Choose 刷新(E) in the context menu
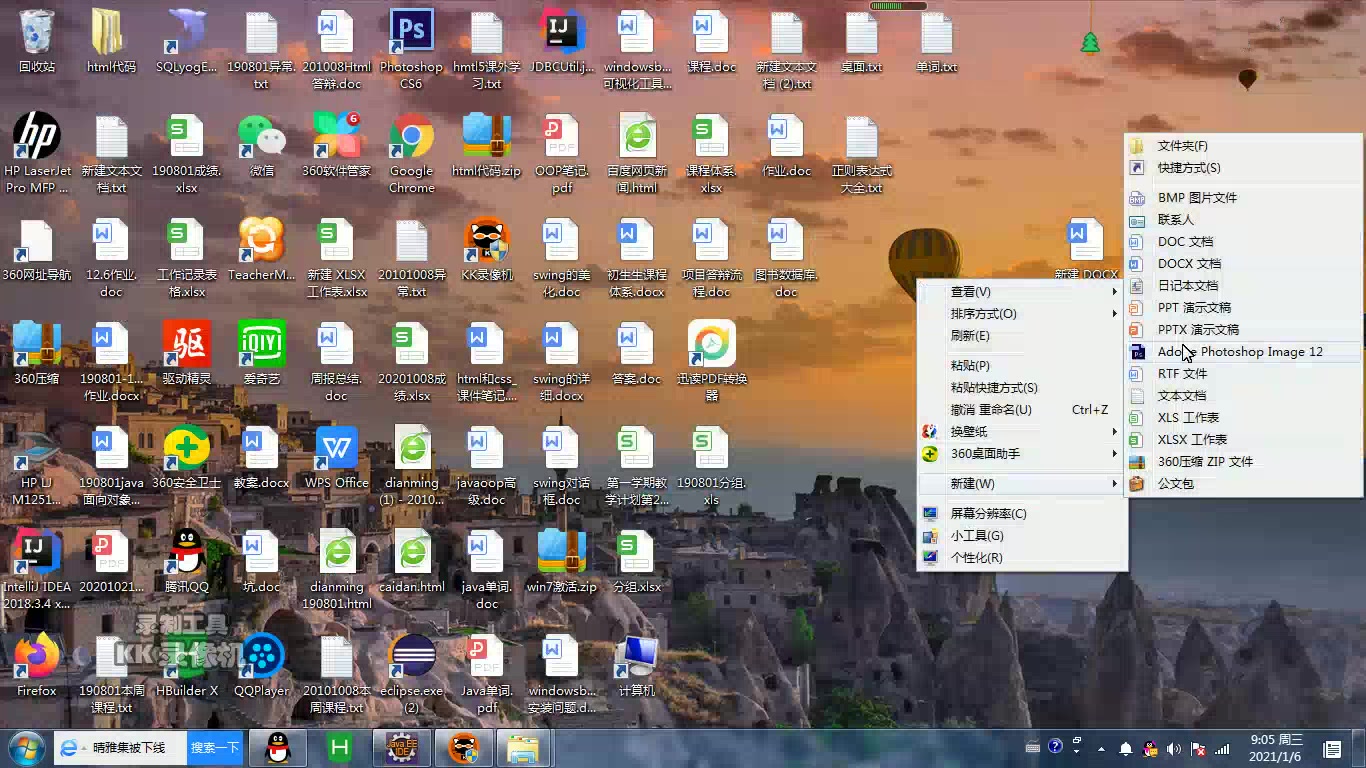 coord(1022,336)
